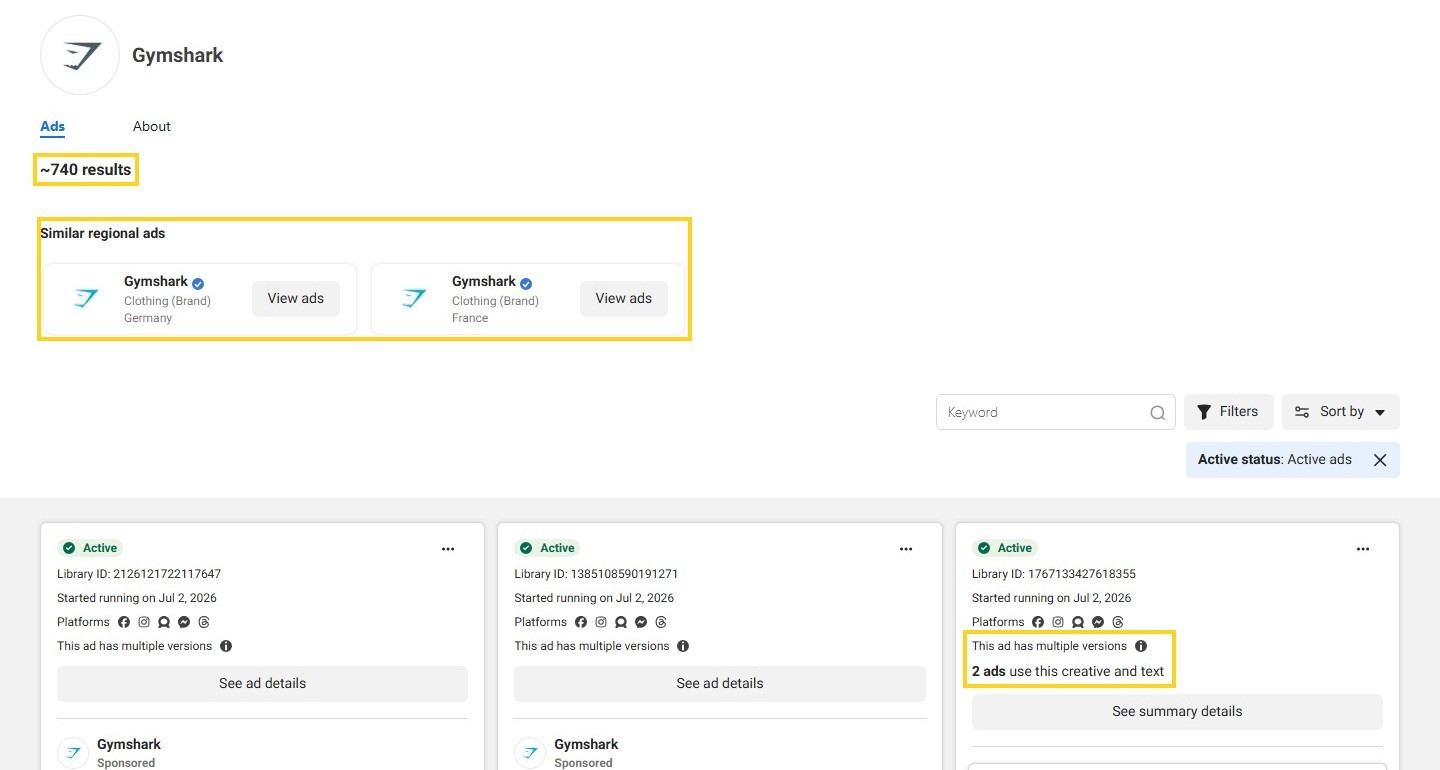1440x770 pixels.
Task: Open the Filters panel
Action: tap(1229, 412)
